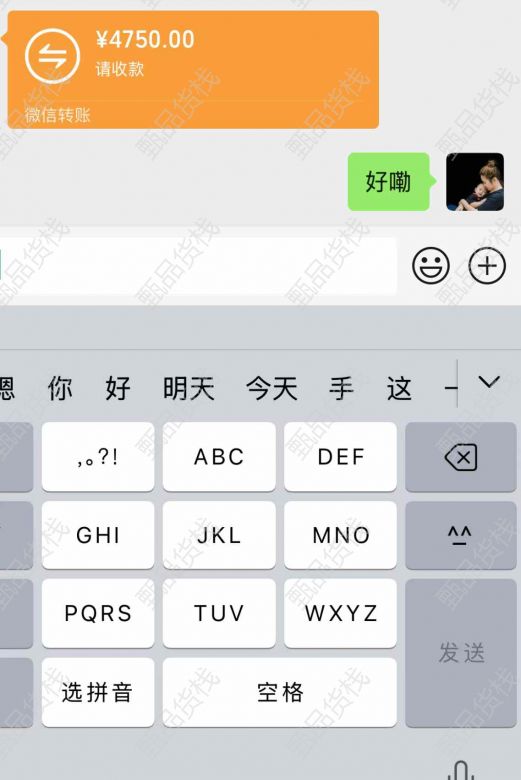
Task: Tap the 发送 send button
Action: [x=461, y=653]
